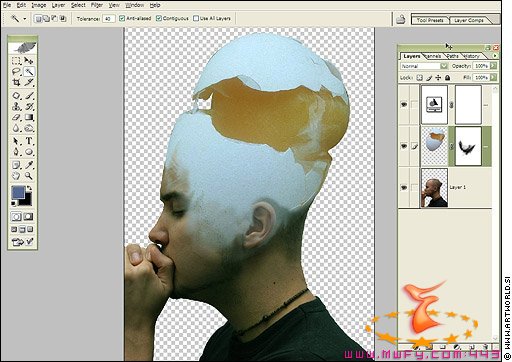
Task: Reset to default foreground and background colors
Action: coord(14,203)
